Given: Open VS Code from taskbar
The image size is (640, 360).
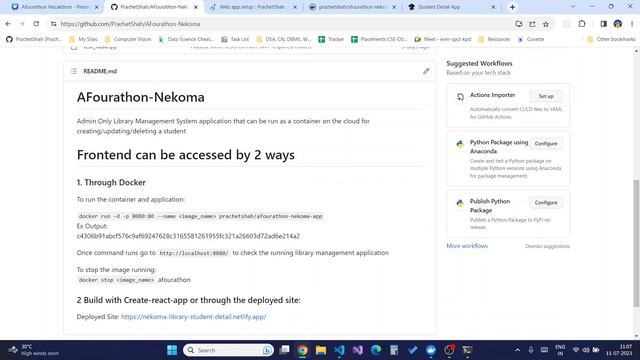Looking at the screenshot, I should click(x=339, y=350).
